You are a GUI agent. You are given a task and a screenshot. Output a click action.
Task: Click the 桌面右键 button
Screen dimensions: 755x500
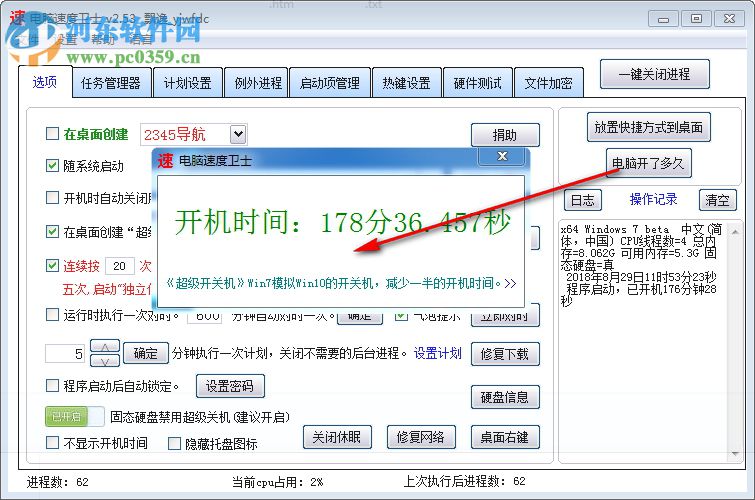tap(505, 437)
